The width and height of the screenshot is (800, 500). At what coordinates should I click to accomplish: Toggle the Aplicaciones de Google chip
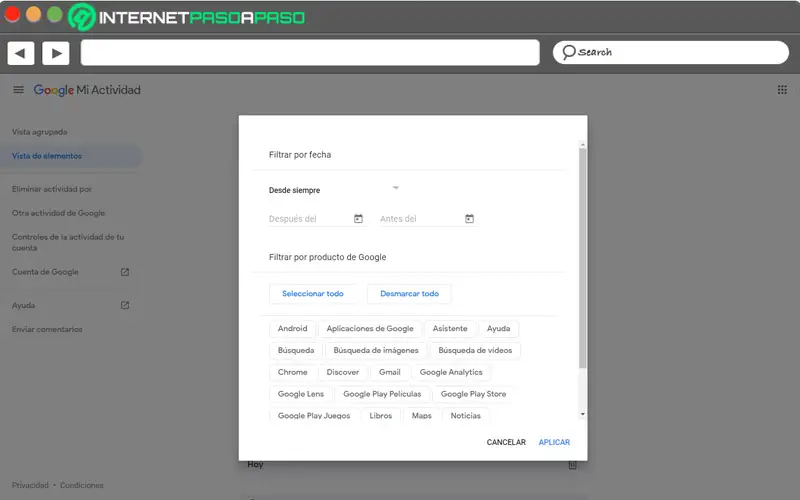370,329
